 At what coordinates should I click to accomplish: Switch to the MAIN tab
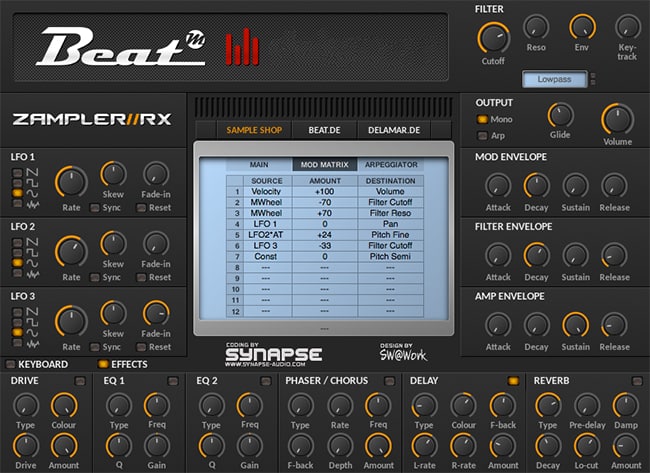(259, 165)
